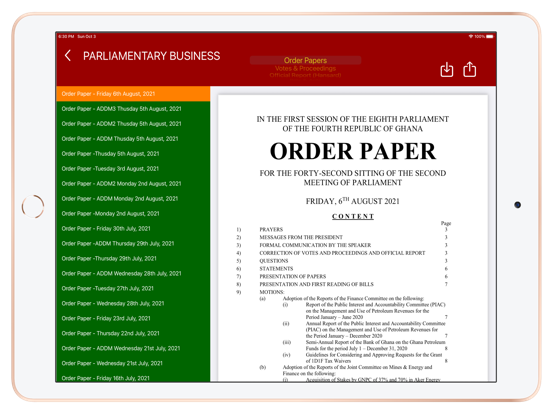Tap the share icon in the header
This screenshot has height=414, width=552.
tap(470, 69)
